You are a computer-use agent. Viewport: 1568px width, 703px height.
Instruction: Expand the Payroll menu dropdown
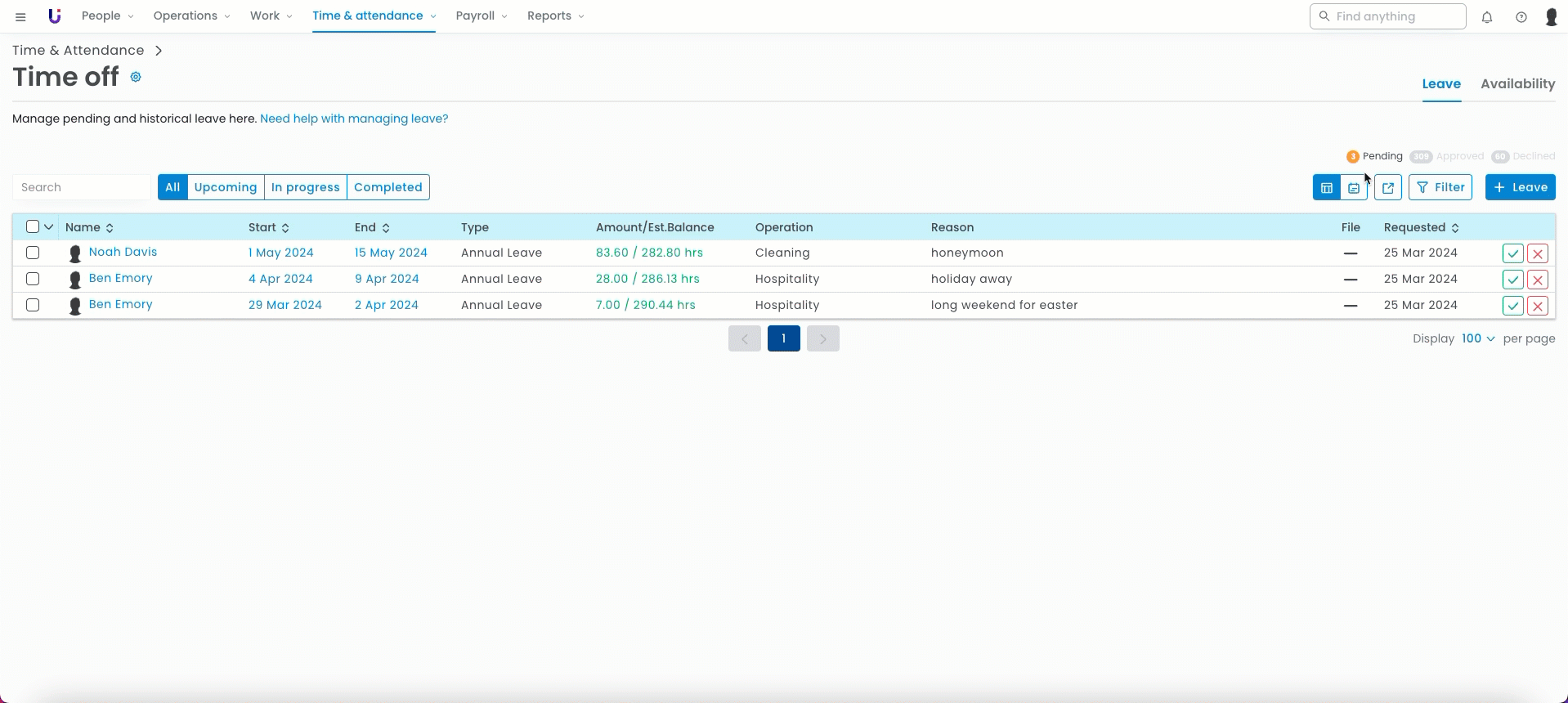[x=482, y=16]
